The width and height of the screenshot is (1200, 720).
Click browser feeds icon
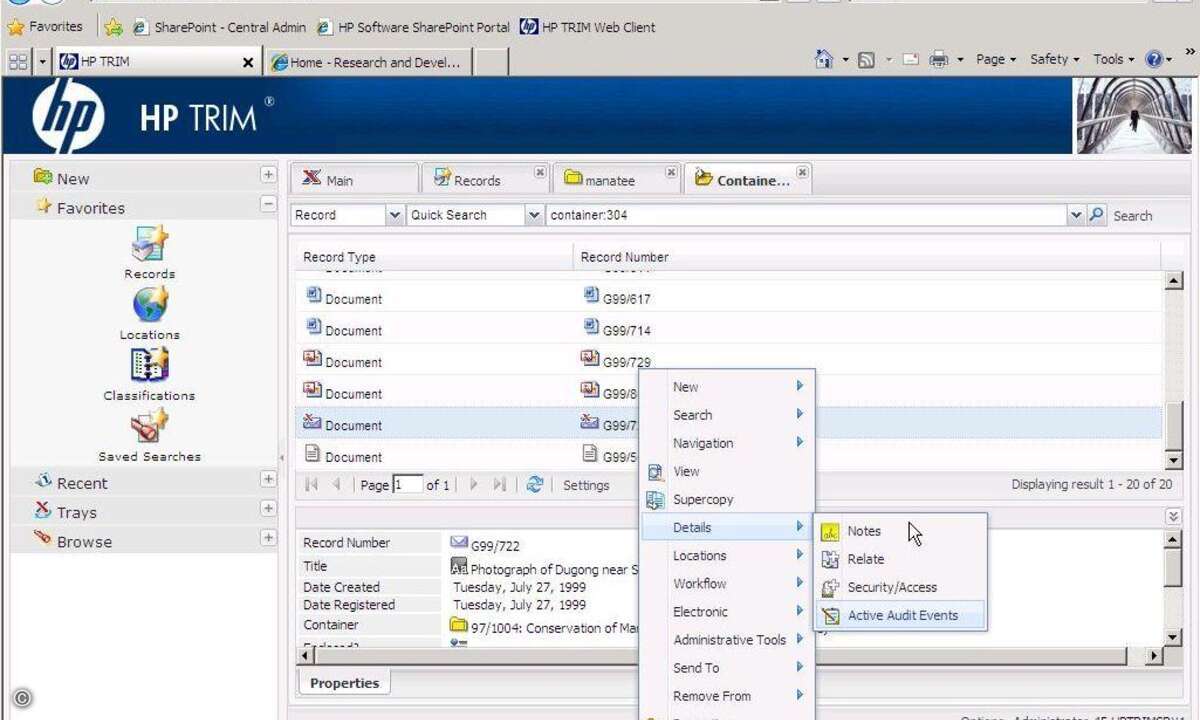coord(867,60)
